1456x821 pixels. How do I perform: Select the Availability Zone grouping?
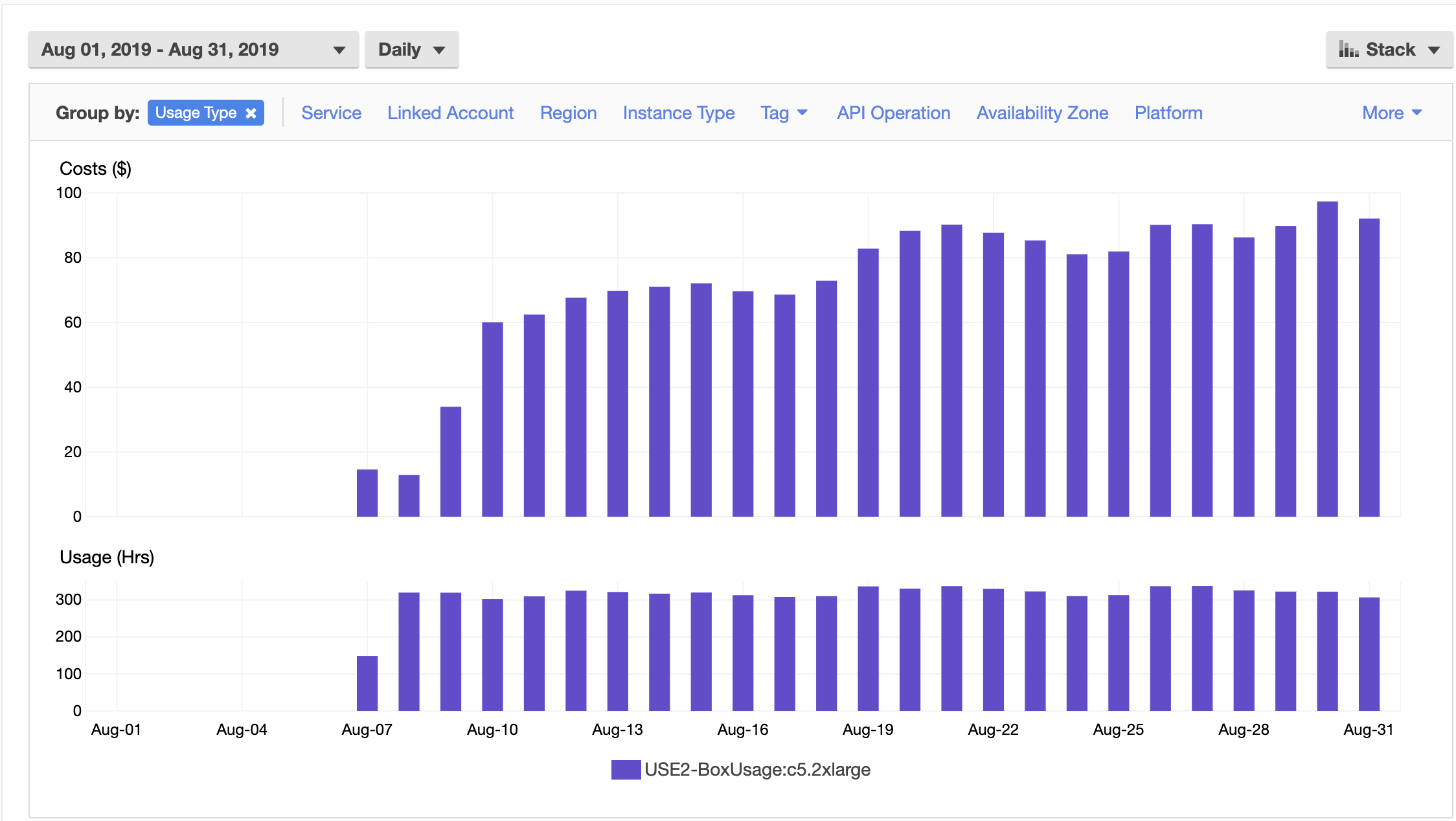tap(1043, 112)
